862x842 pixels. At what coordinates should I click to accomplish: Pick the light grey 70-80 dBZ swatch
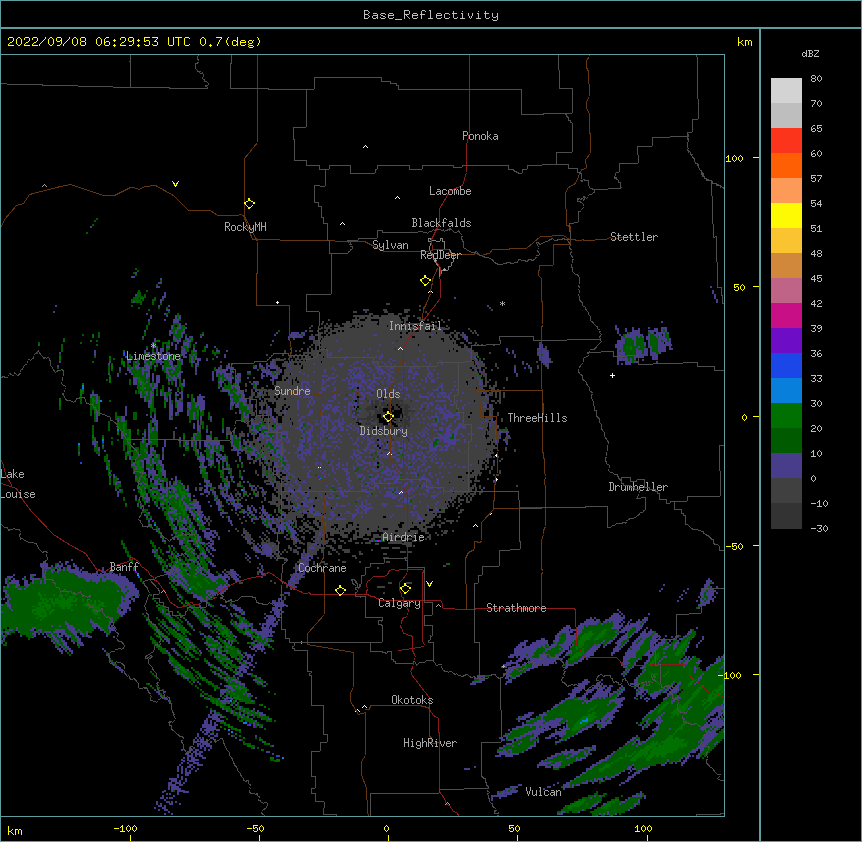[x=786, y=91]
